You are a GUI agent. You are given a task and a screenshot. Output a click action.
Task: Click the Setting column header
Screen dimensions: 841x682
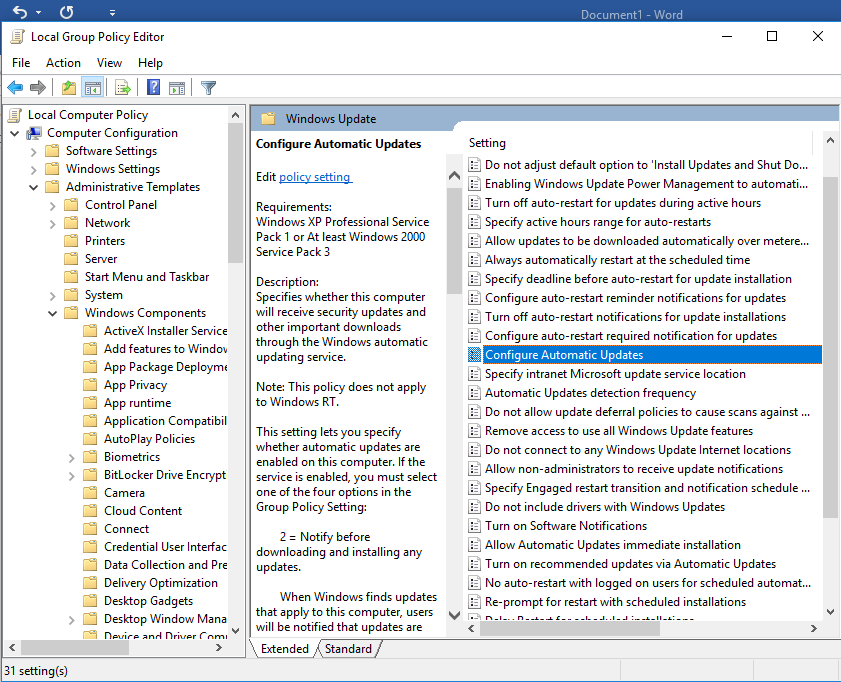[x=487, y=143]
